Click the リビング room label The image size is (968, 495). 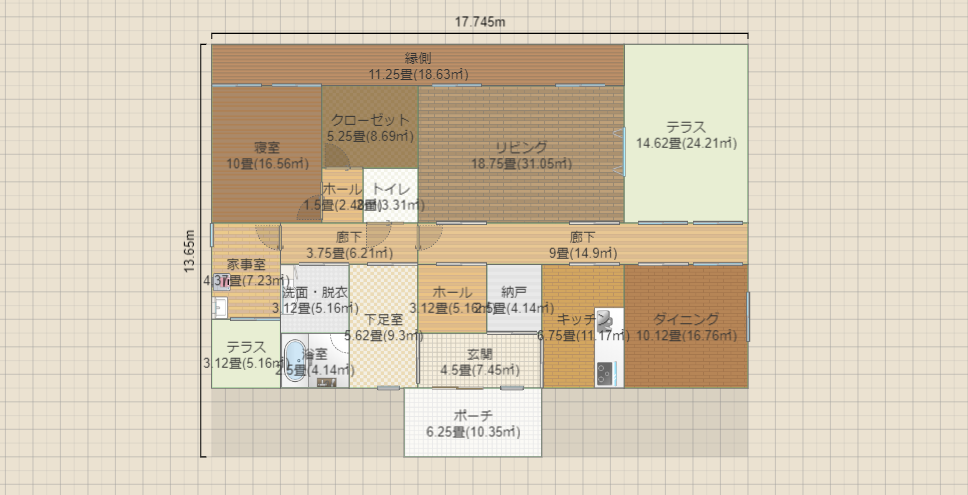click(x=522, y=148)
